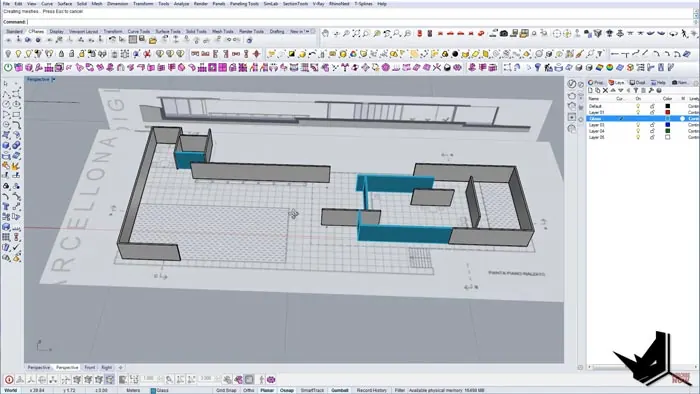Click Record History in status bar
The width and height of the screenshot is (700, 394).
point(371,390)
